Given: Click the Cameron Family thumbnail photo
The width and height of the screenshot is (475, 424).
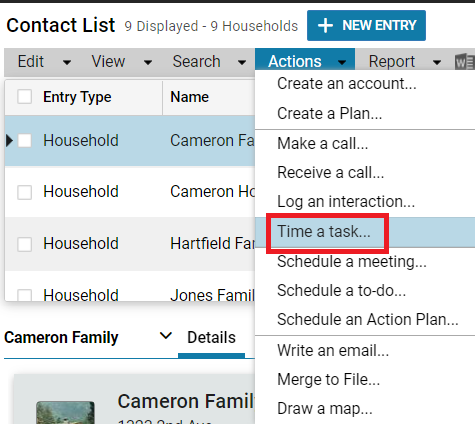Looking at the screenshot, I should click(x=65, y=413).
